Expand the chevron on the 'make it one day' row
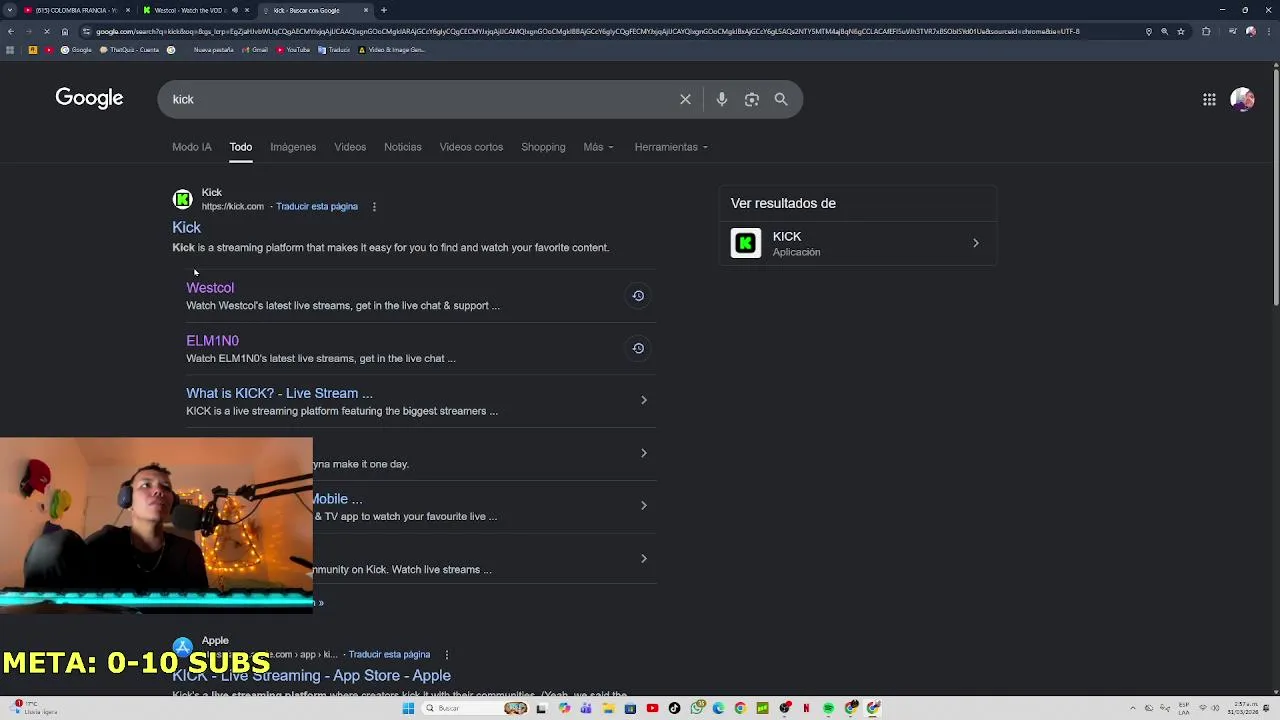1280x720 pixels. (643, 453)
